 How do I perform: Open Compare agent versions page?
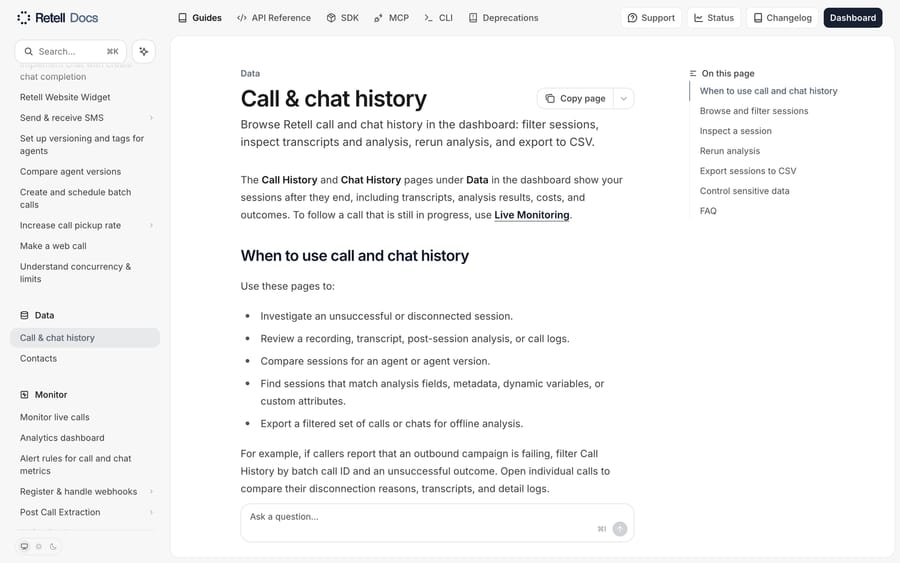(x=71, y=172)
